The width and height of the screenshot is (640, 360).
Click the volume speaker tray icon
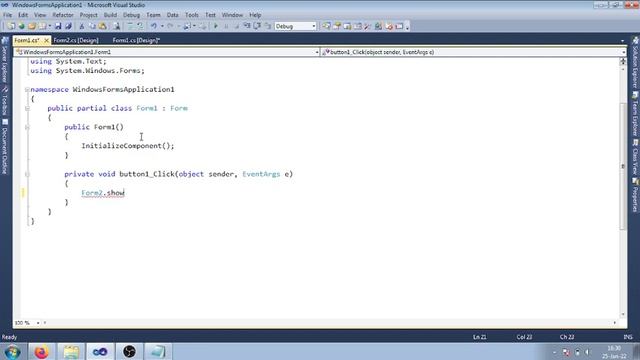pos(588,352)
